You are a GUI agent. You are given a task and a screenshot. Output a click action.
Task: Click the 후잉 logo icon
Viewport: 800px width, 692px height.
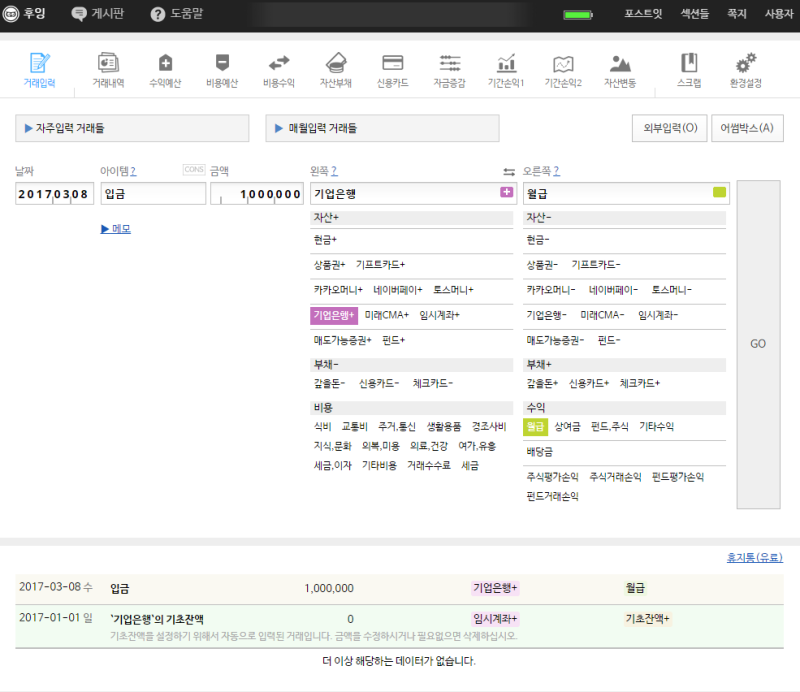click(x=11, y=14)
